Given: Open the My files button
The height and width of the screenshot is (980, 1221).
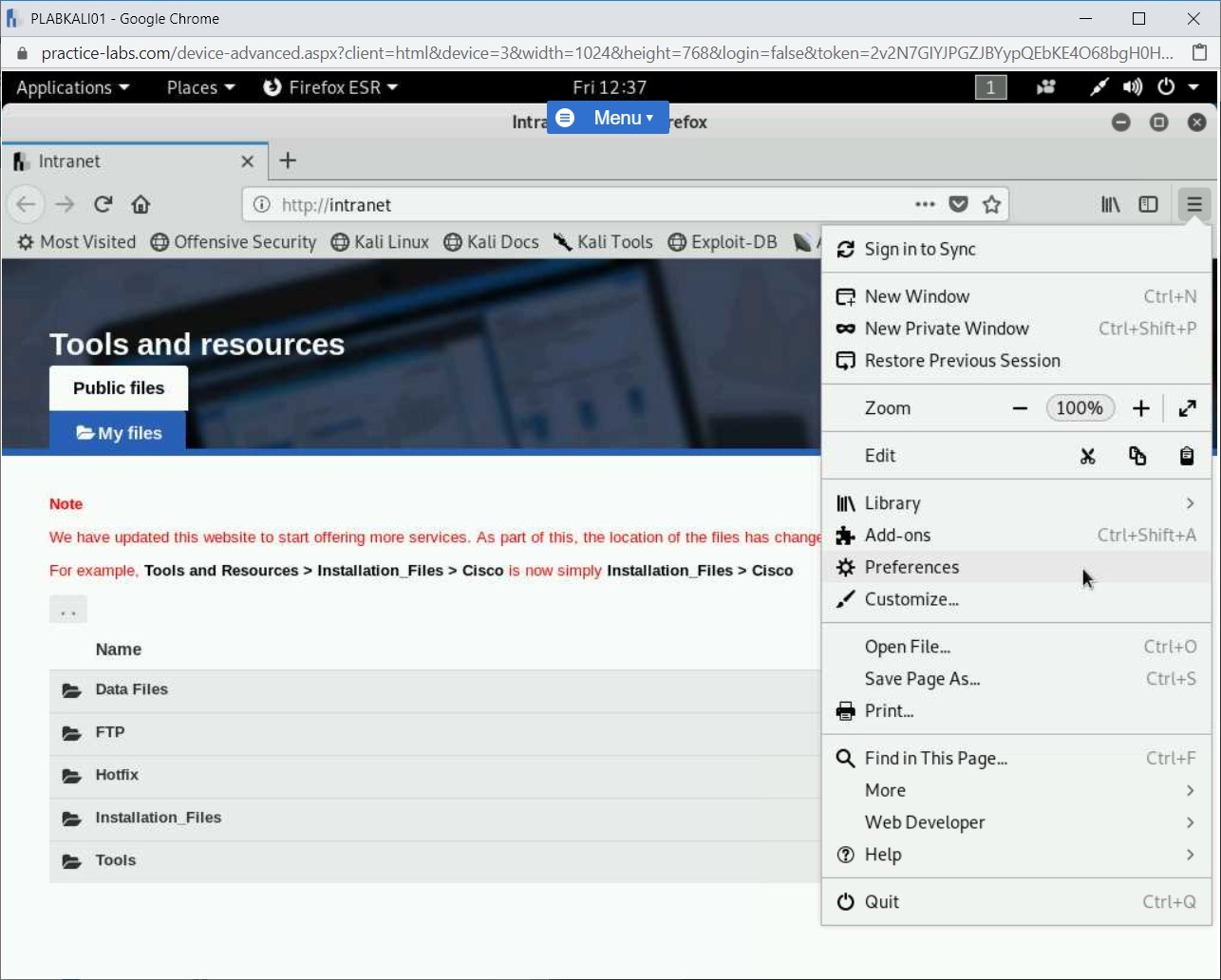Looking at the screenshot, I should pyautogui.click(x=118, y=433).
